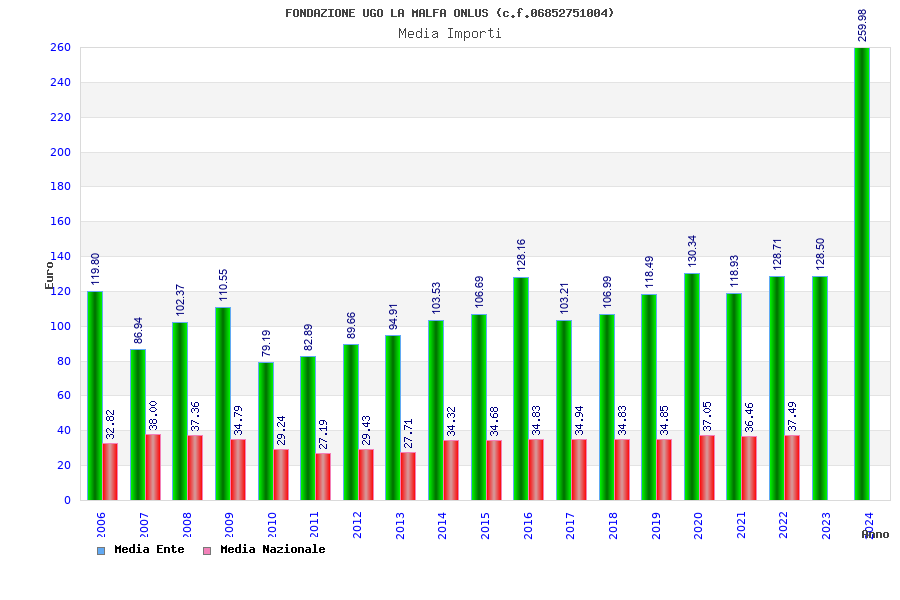Click the red 2011 bar valued 27.19
The height and width of the screenshot is (600, 900).
pos(323,477)
